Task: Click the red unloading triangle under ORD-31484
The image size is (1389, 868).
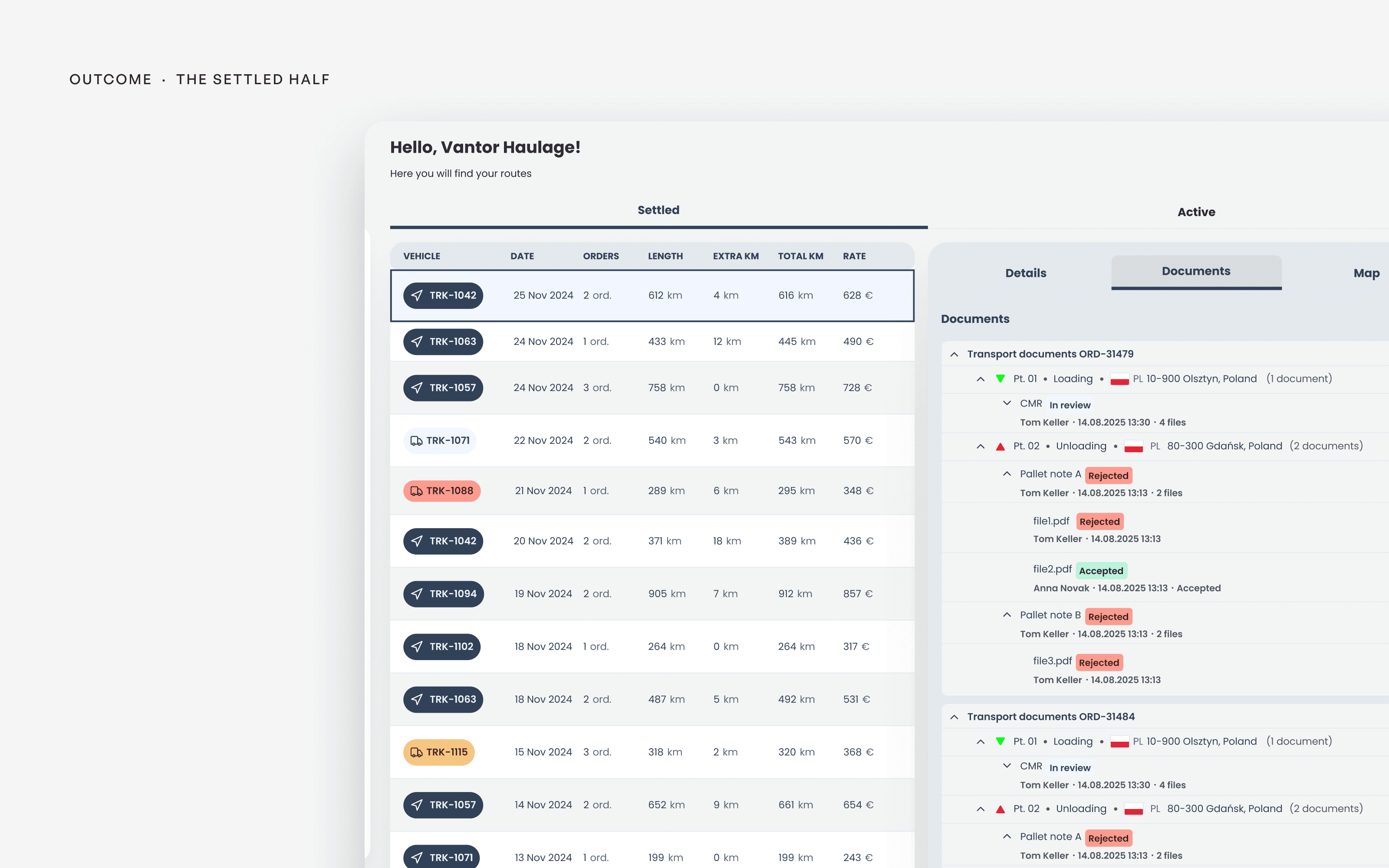Action: point(1001,809)
